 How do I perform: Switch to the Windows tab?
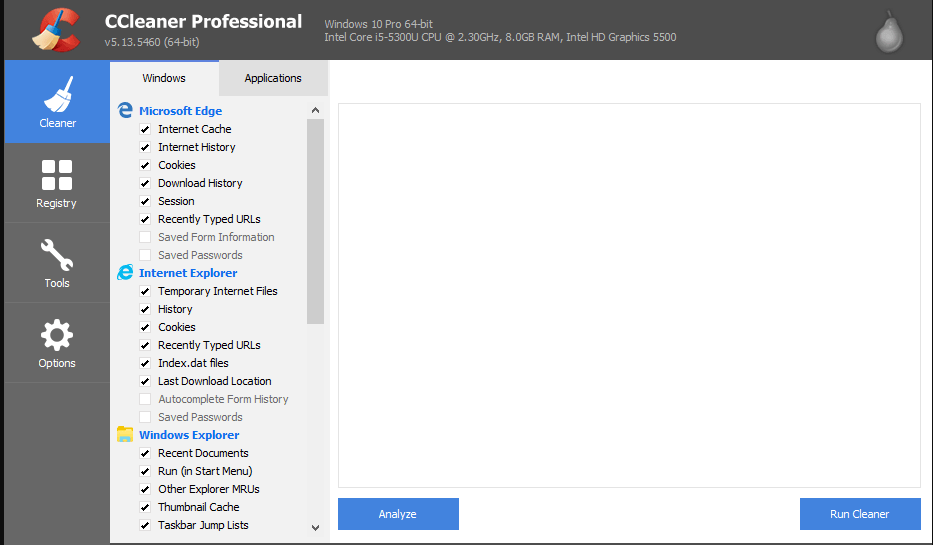[164, 78]
